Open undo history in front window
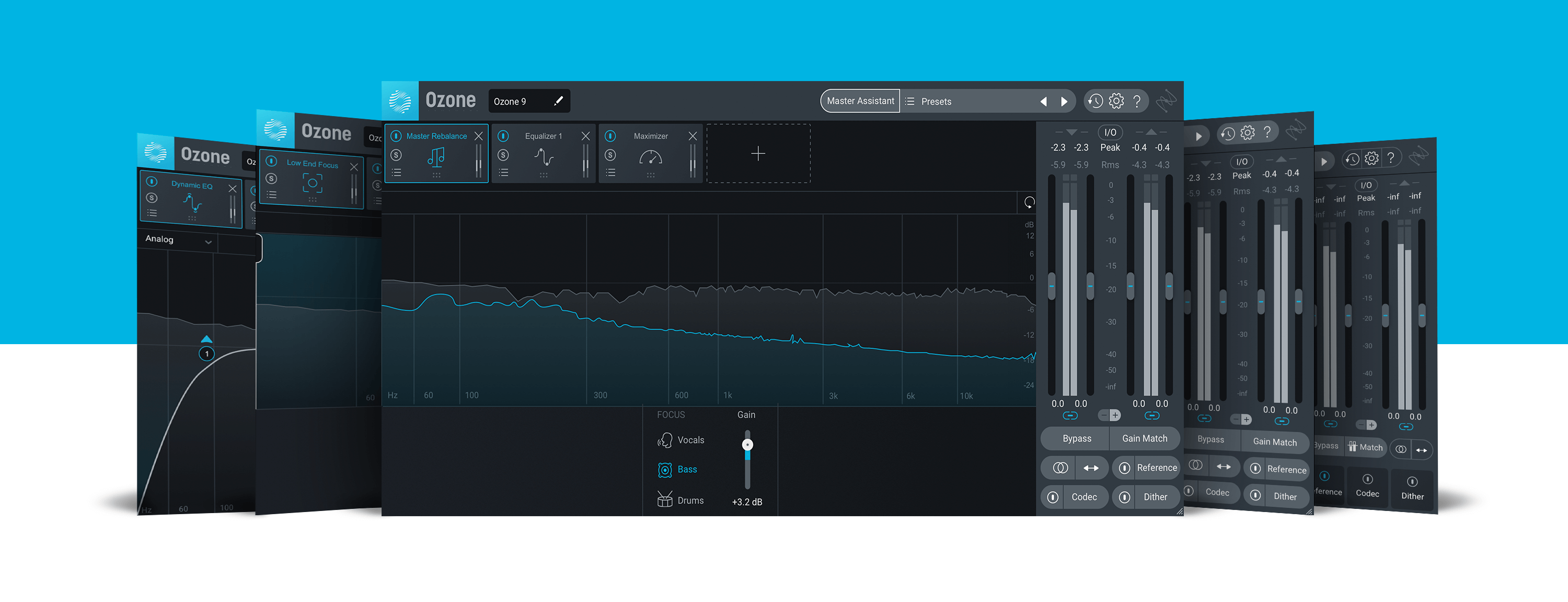 [x=1096, y=101]
